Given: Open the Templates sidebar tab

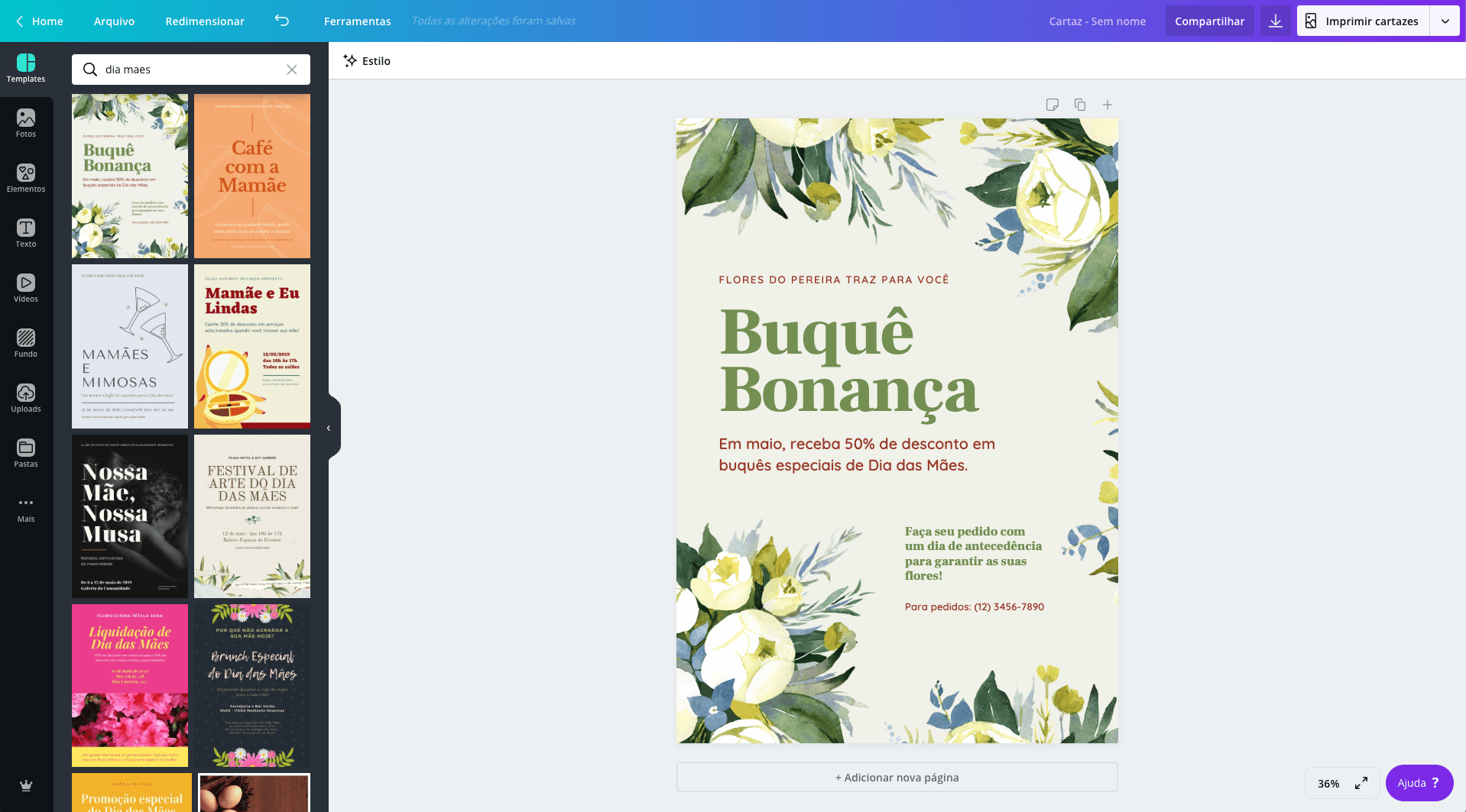Looking at the screenshot, I should point(26,69).
